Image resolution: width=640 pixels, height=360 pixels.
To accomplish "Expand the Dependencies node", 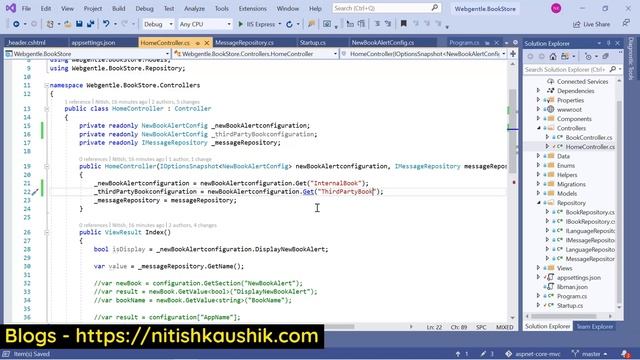I will [x=538, y=91].
